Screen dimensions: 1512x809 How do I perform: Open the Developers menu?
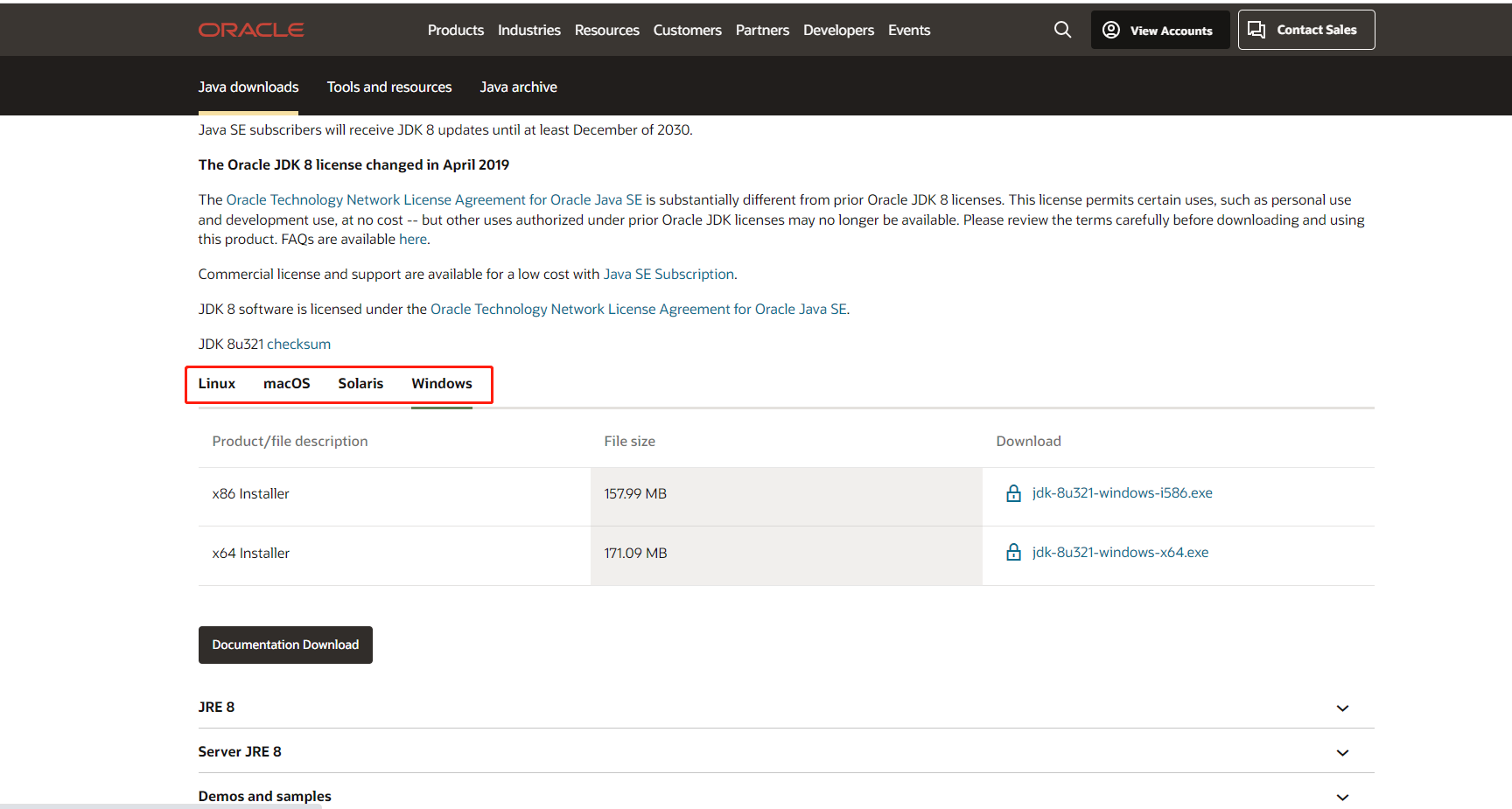click(x=837, y=29)
